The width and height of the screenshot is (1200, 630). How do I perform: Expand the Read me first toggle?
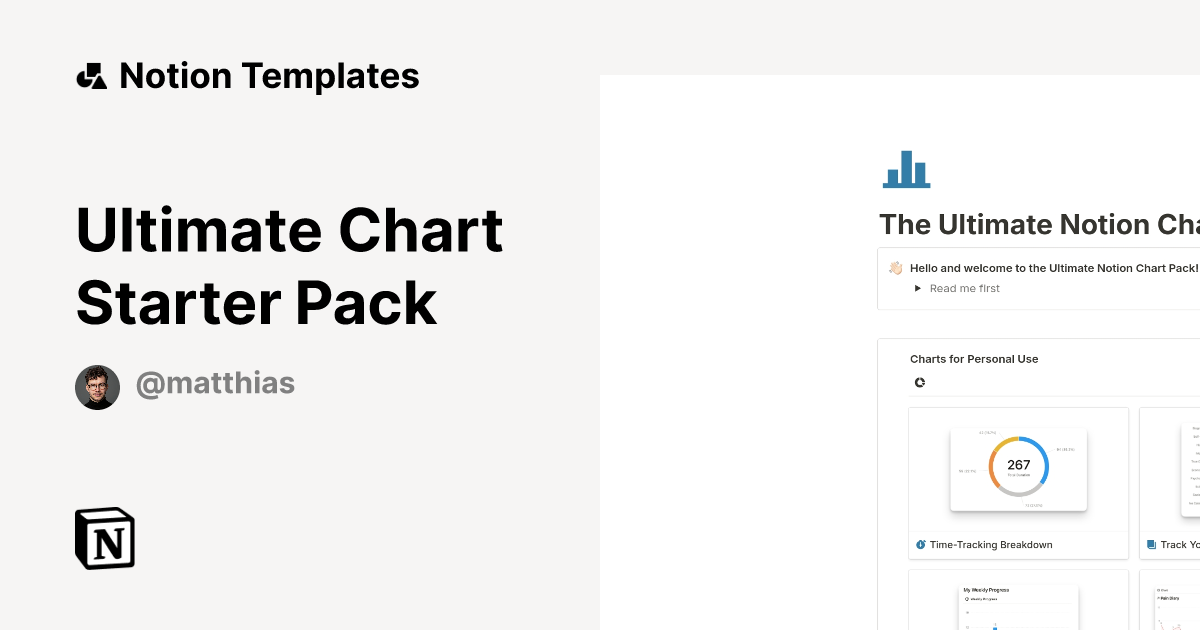click(964, 288)
